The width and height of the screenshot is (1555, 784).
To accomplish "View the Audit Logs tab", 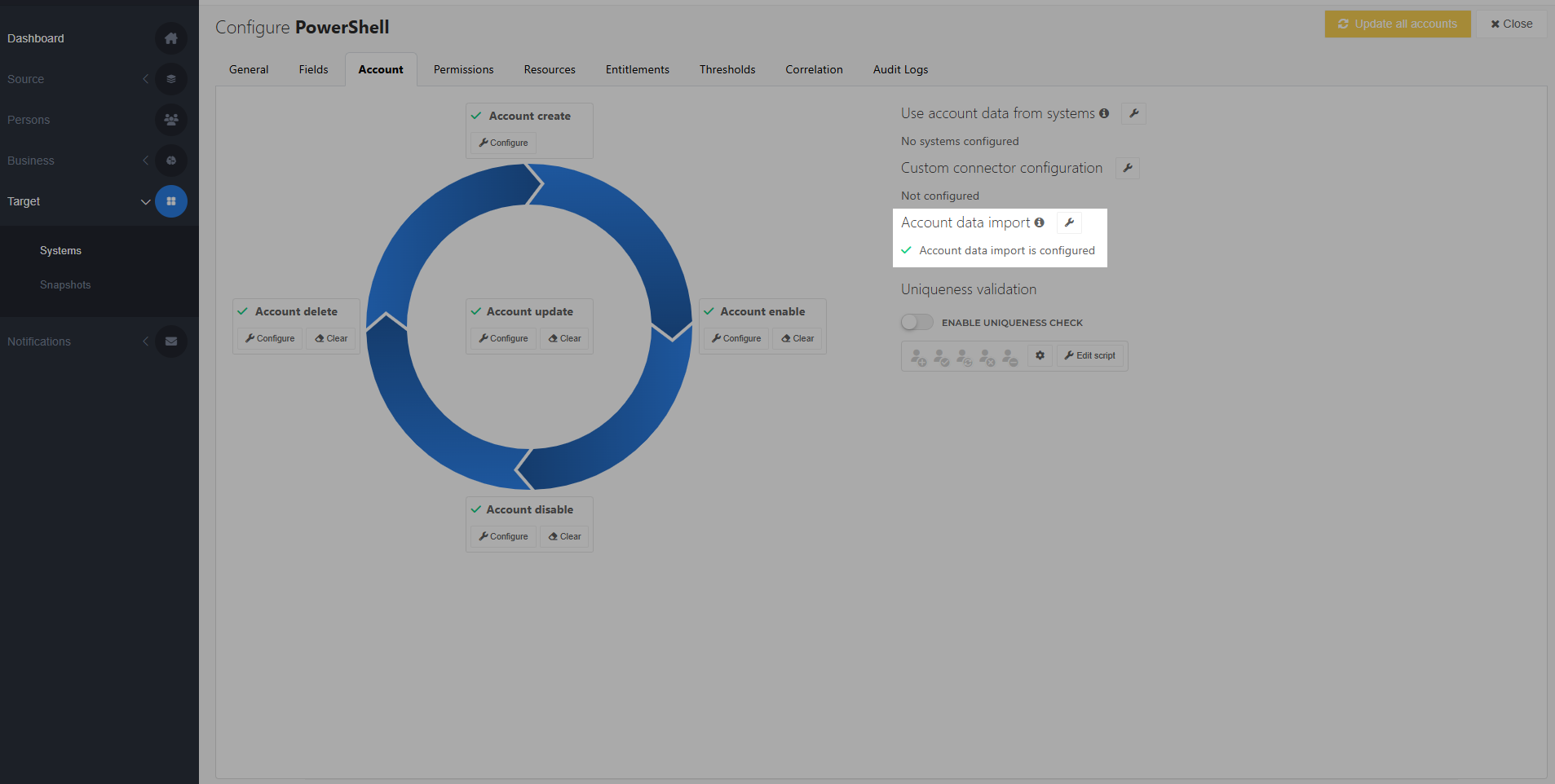I will (900, 69).
